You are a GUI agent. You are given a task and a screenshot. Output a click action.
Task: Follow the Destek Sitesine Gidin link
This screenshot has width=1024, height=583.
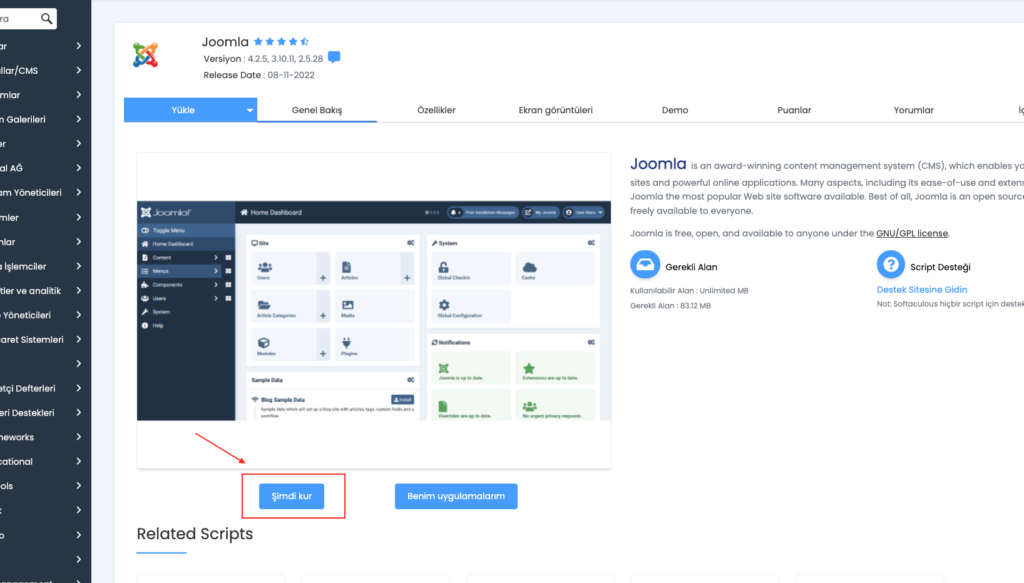coord(921,289)
